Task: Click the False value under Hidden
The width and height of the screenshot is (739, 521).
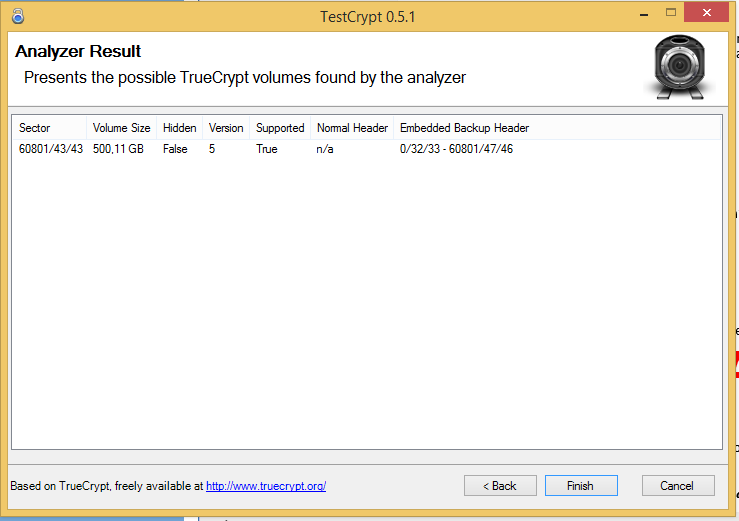Action: tap(175, 149)
